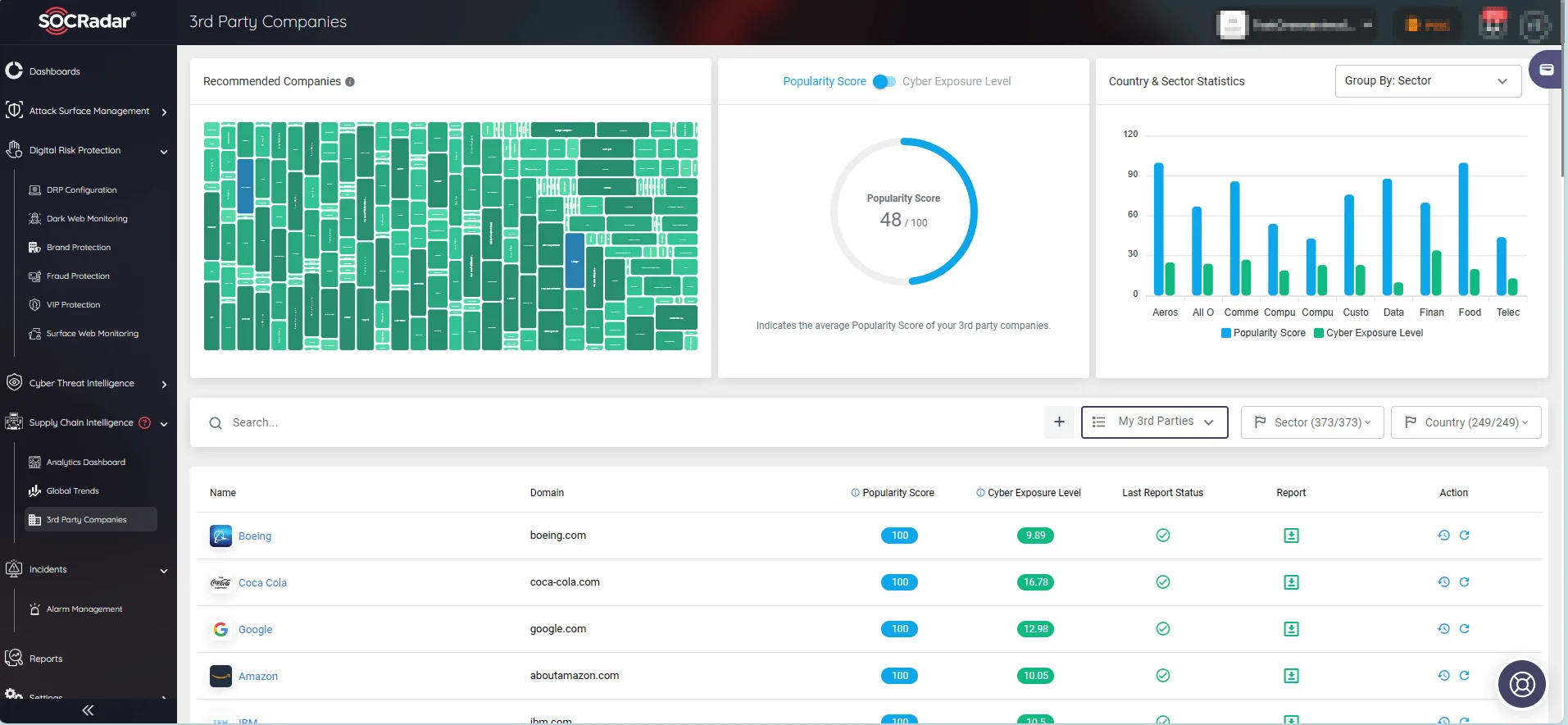Open Surface Web Monitoring
The width and height of the screenshot is (1568, 725).
tap(92, 333)
